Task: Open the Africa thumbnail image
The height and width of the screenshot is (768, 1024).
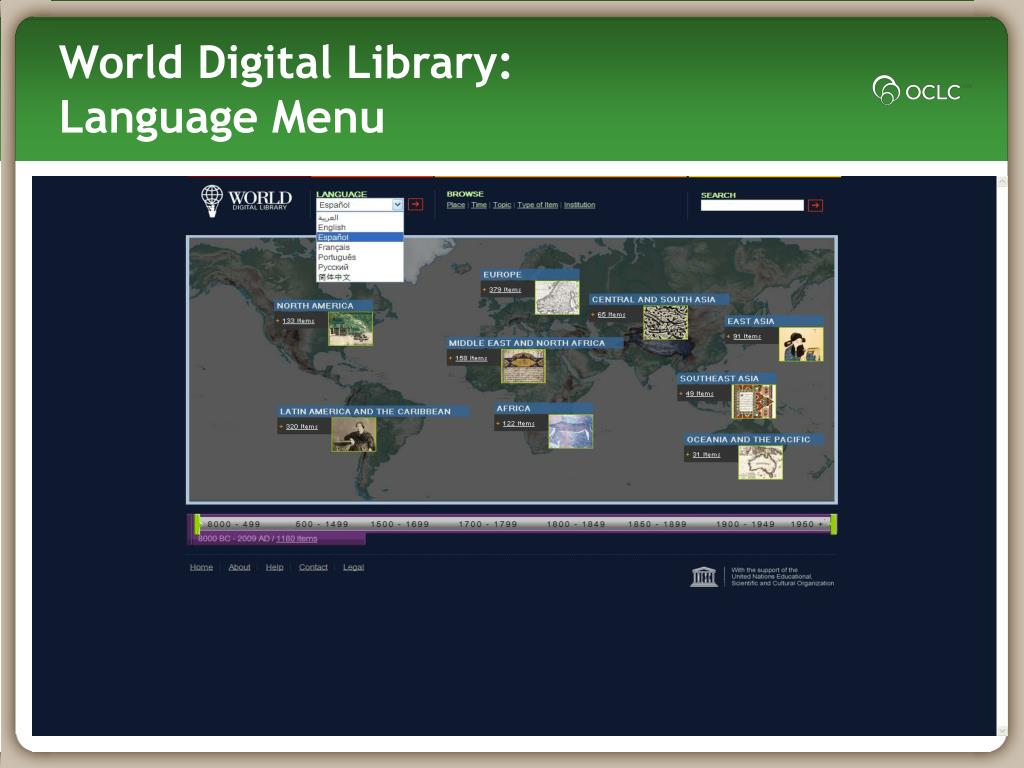Action: tap(571, 432)
